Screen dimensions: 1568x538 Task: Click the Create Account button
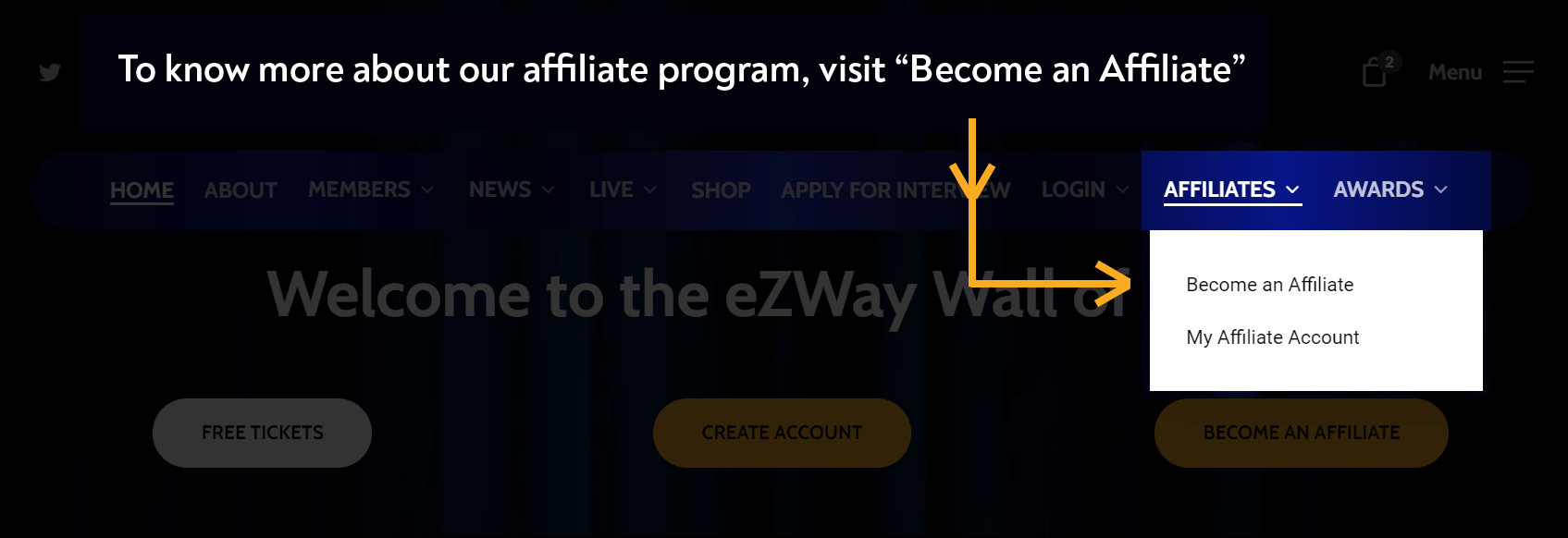(782, 433)
